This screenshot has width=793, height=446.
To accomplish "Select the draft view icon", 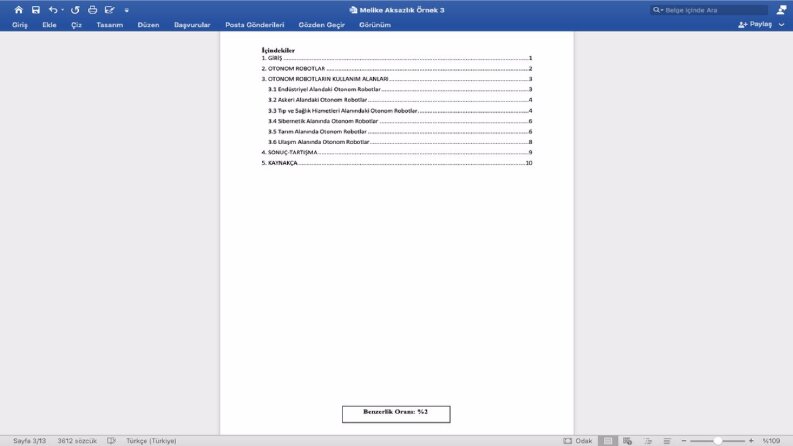I will 667,441.
